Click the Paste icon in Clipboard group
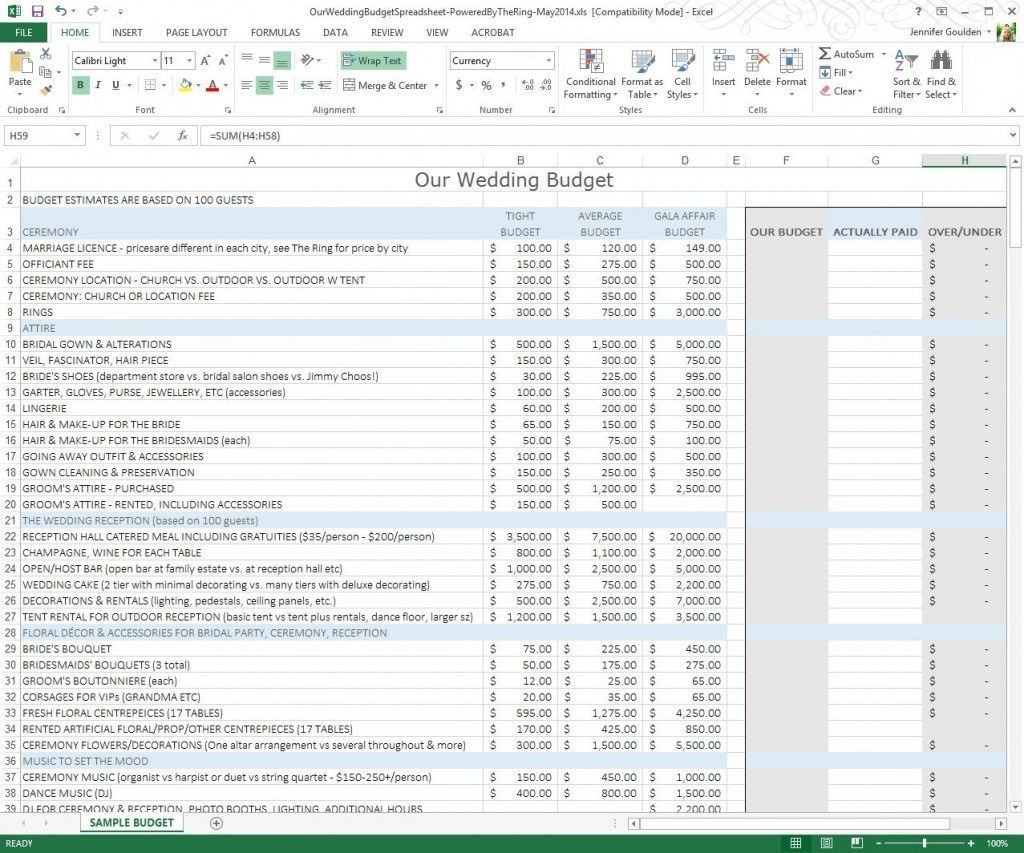 [x=20, y=65]
